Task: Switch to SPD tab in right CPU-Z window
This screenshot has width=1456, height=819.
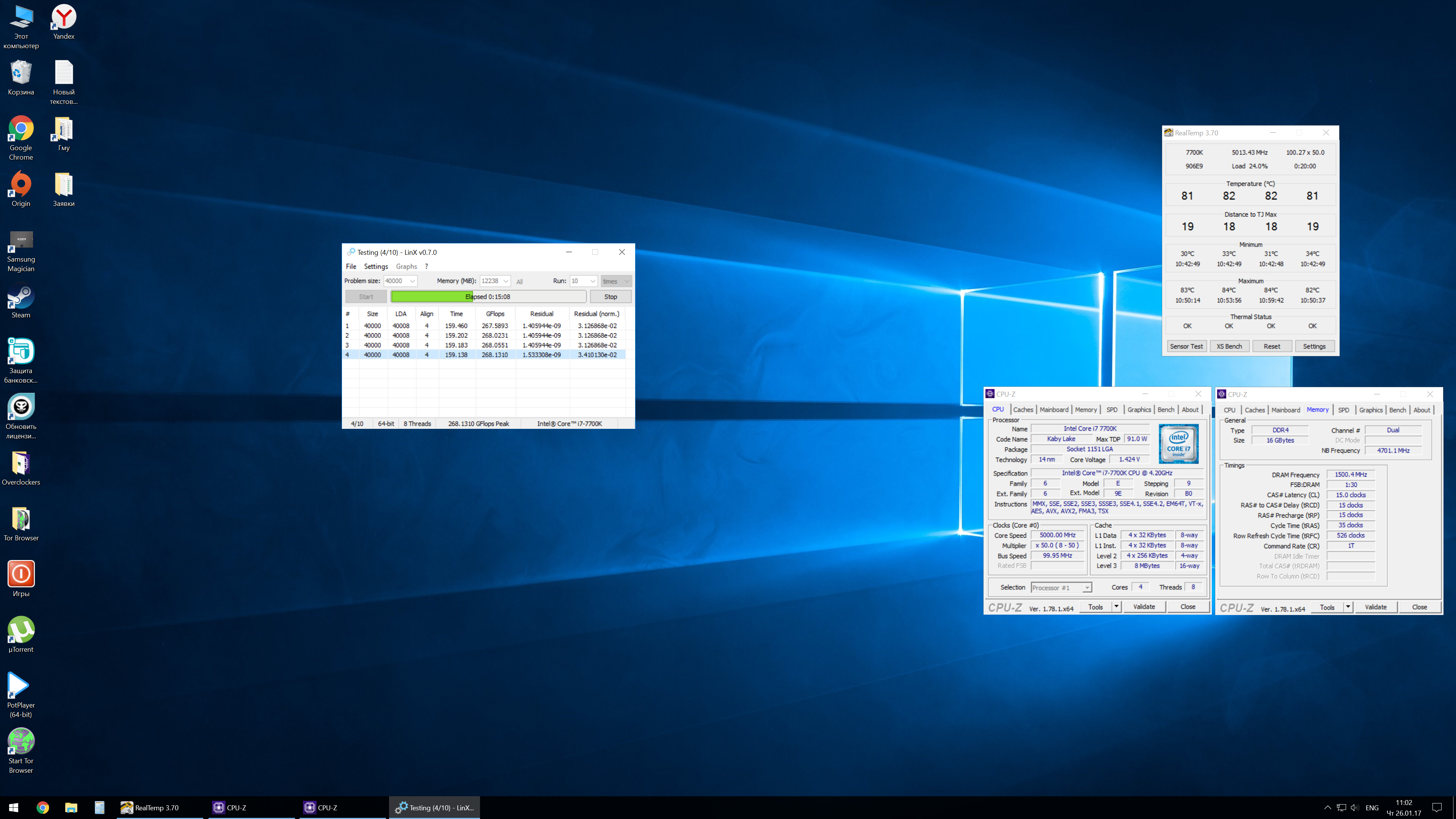Action: pyautogui.click(x=1343, y=410)
